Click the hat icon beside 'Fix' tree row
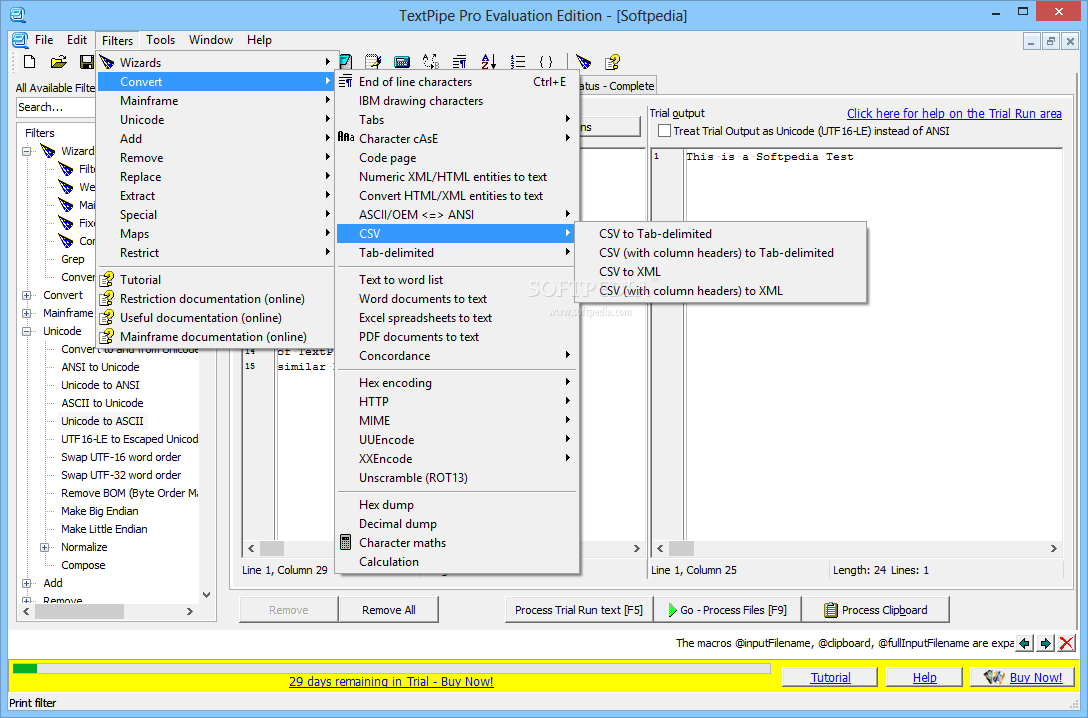Image resolution: width=1088 pixels, height=718 pixels. [66, 223]
